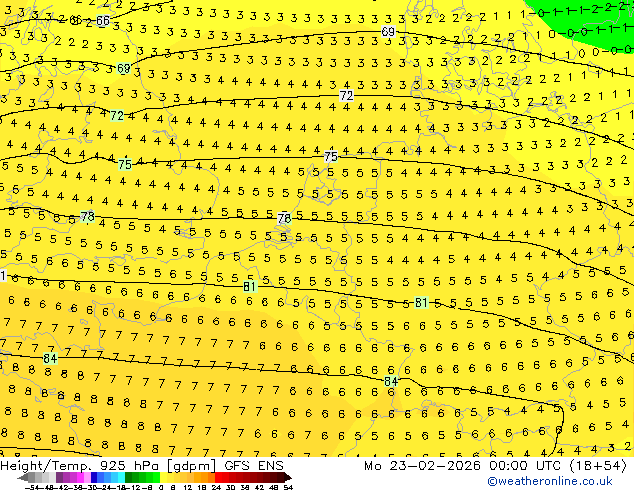Click the white-boxed 72 contour label
Image resolution: width=634 pixels, height=490 pixels.
tap(346, 95)
